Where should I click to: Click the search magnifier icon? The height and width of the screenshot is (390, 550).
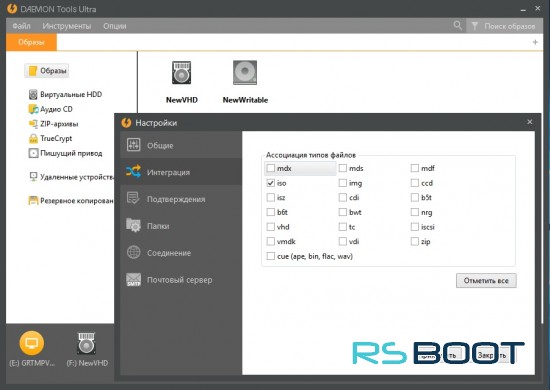(x=457, y=26)
